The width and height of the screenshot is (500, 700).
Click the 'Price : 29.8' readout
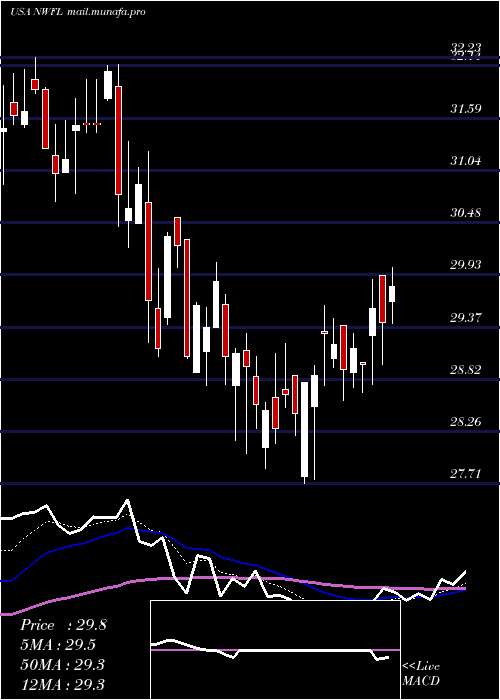pos(63,625)
